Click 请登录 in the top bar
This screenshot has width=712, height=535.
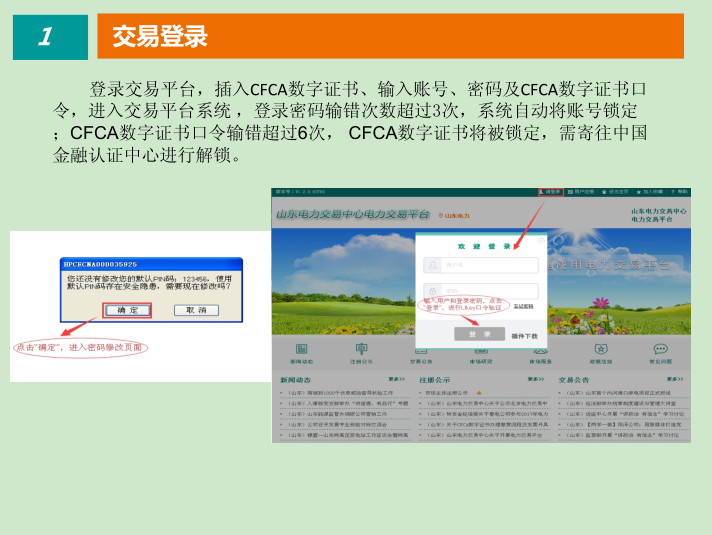pyautogui.click(x=551, y=191)
